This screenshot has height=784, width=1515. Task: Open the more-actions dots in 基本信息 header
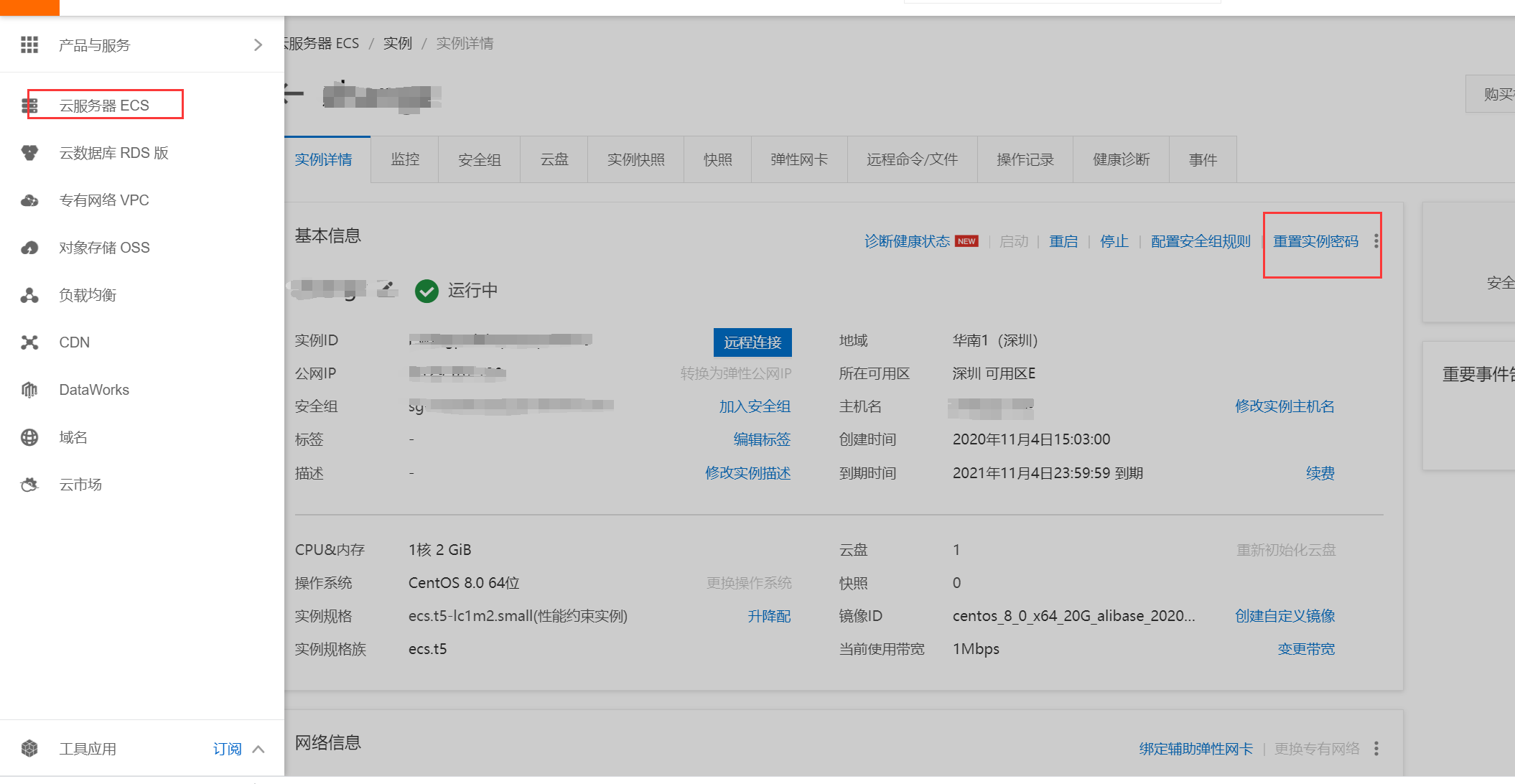1376,241
